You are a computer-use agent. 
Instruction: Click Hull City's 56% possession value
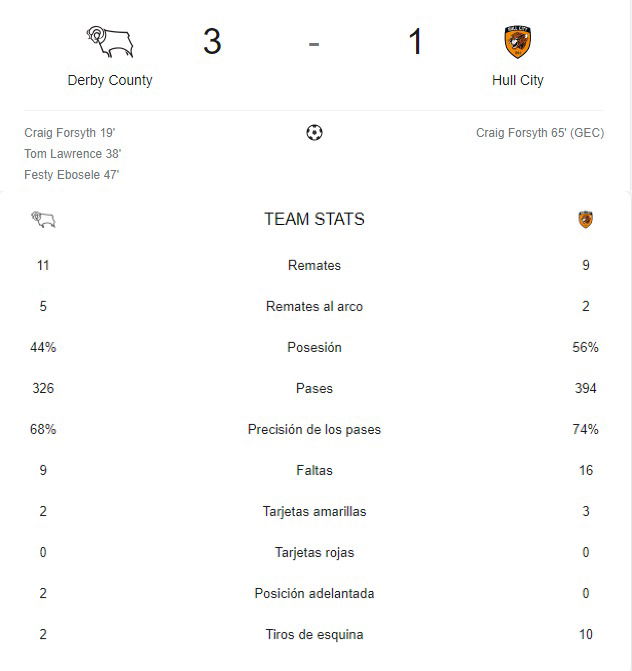pos(585,347)
